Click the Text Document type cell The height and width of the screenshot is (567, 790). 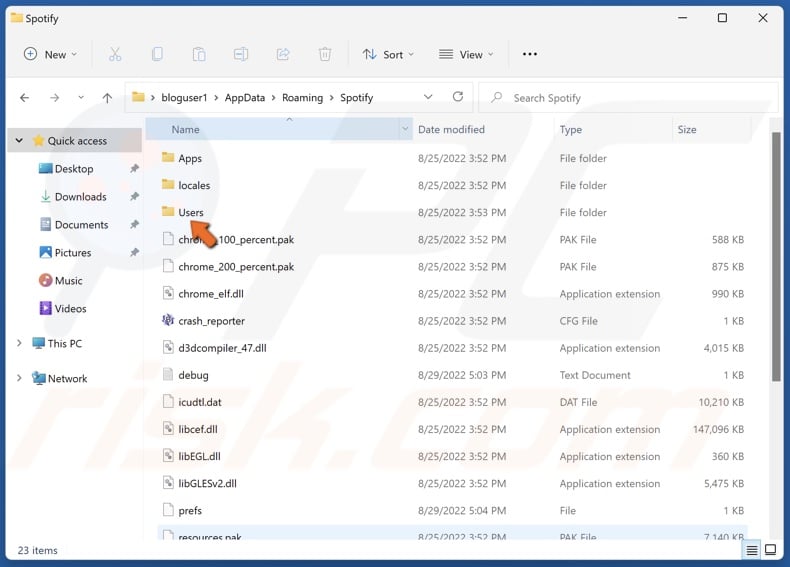[595, 375]
